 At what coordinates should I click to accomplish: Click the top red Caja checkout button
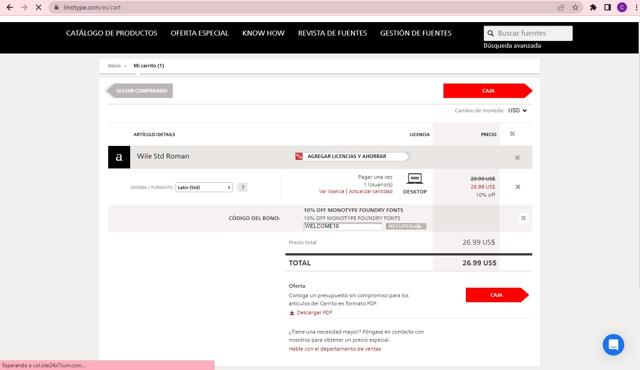pyautogui.click(x=488, y=91)
